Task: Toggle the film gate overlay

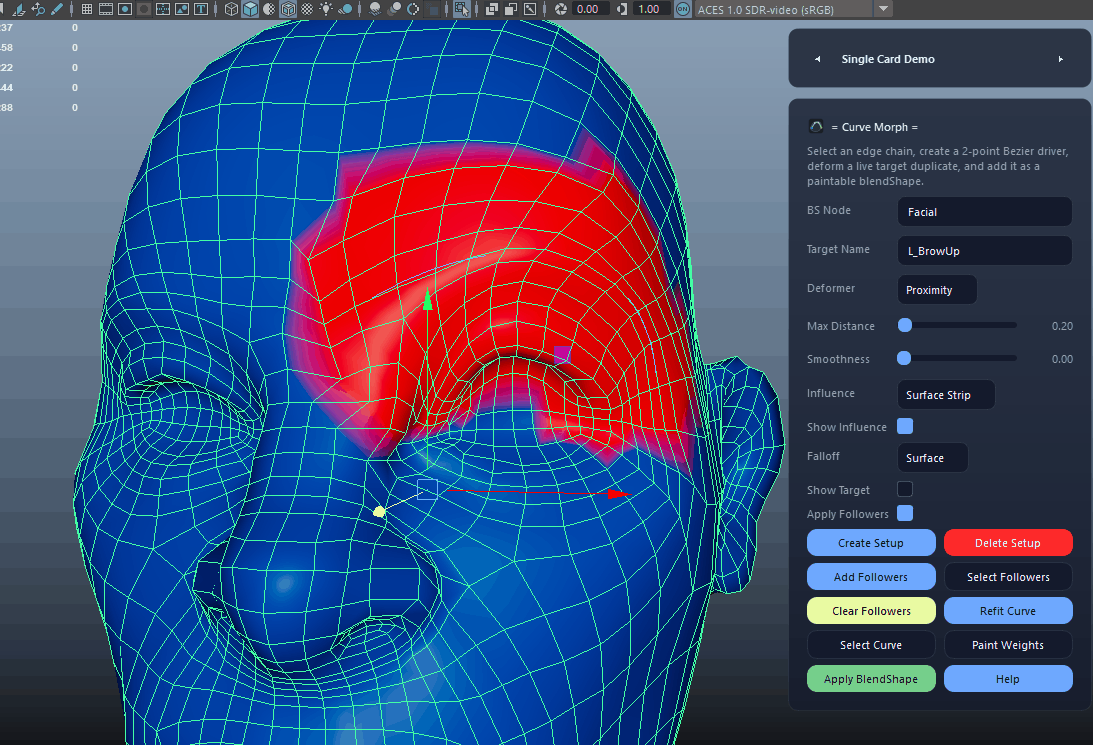Action: coord(106,9)
